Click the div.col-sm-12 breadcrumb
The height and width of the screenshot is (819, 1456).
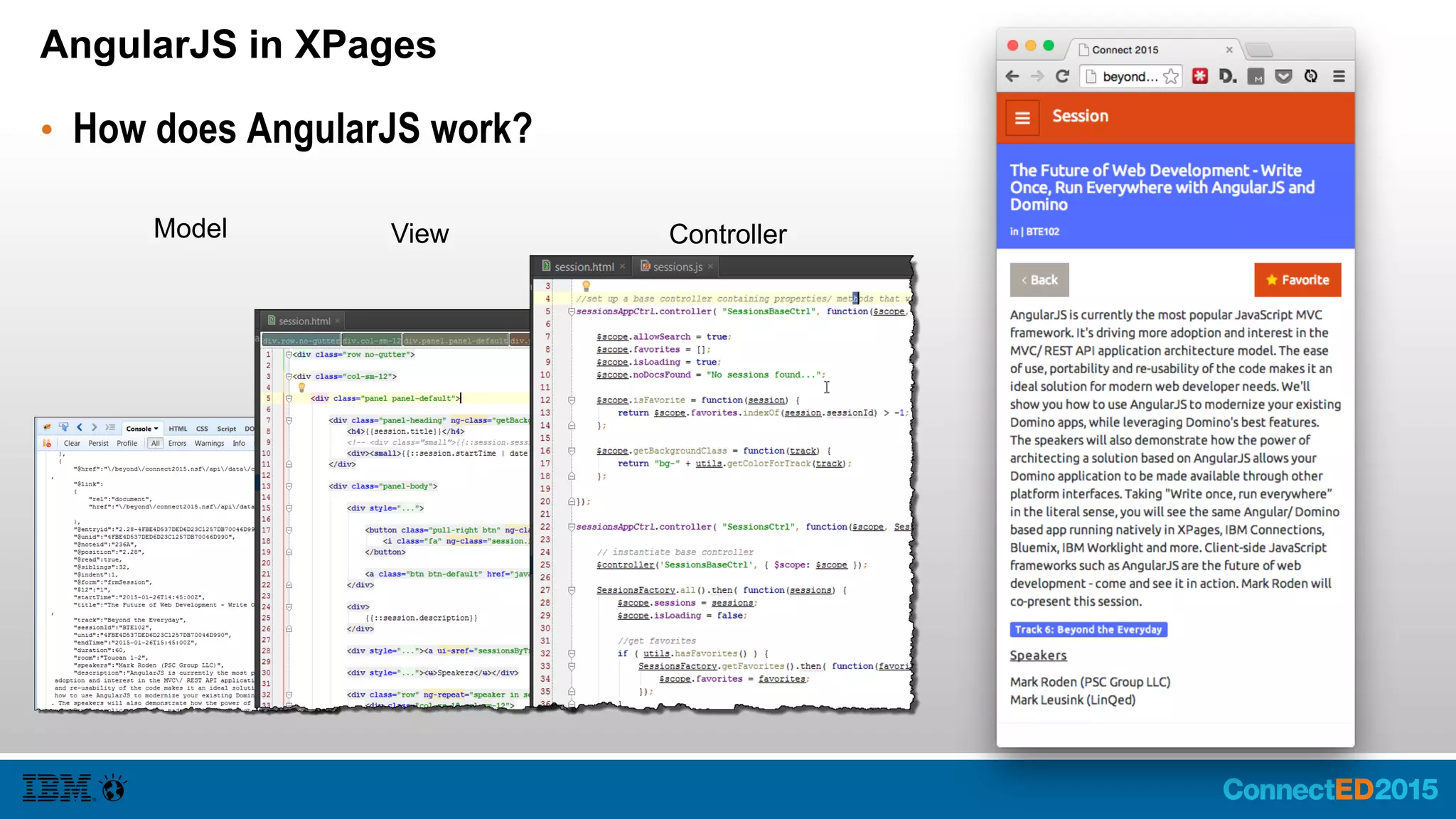[x=372, y=341]
